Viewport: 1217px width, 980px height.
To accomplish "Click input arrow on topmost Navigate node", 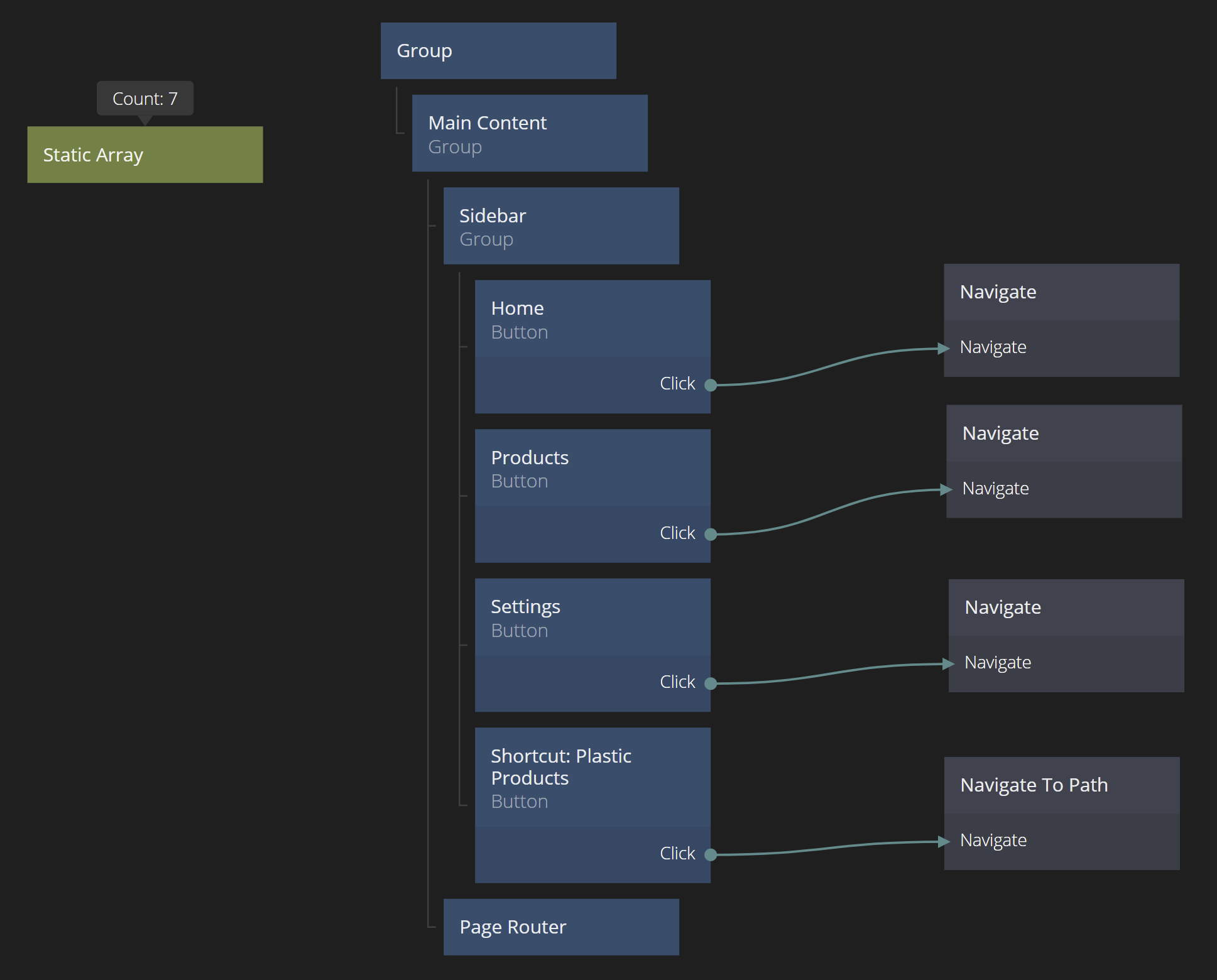I will pos(943,348).
